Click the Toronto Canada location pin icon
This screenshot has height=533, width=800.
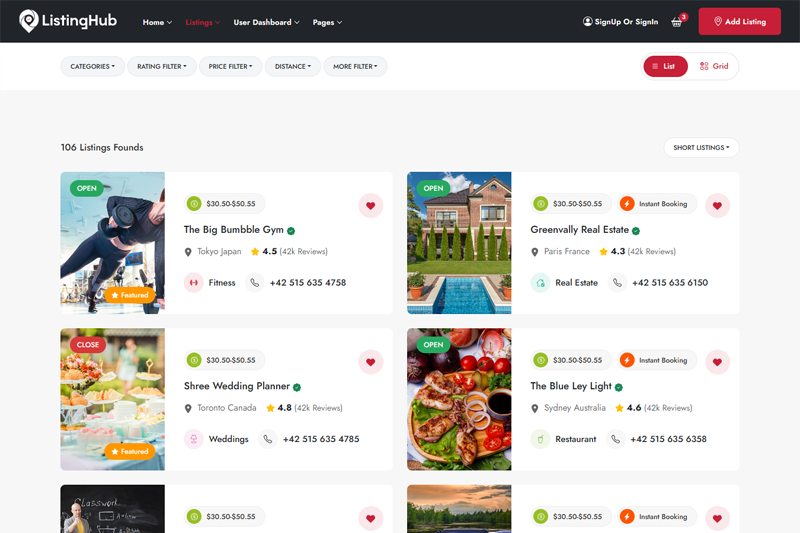[188, 409]
